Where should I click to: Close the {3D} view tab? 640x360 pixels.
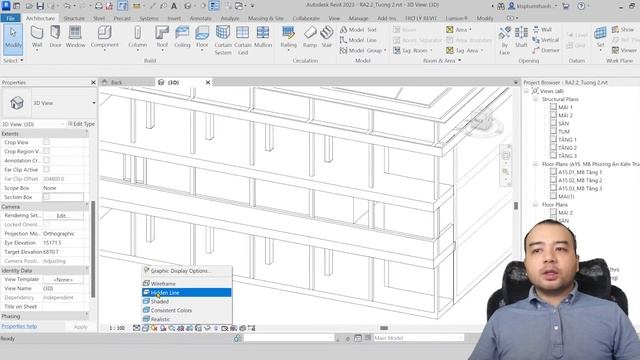click(208, 82)
